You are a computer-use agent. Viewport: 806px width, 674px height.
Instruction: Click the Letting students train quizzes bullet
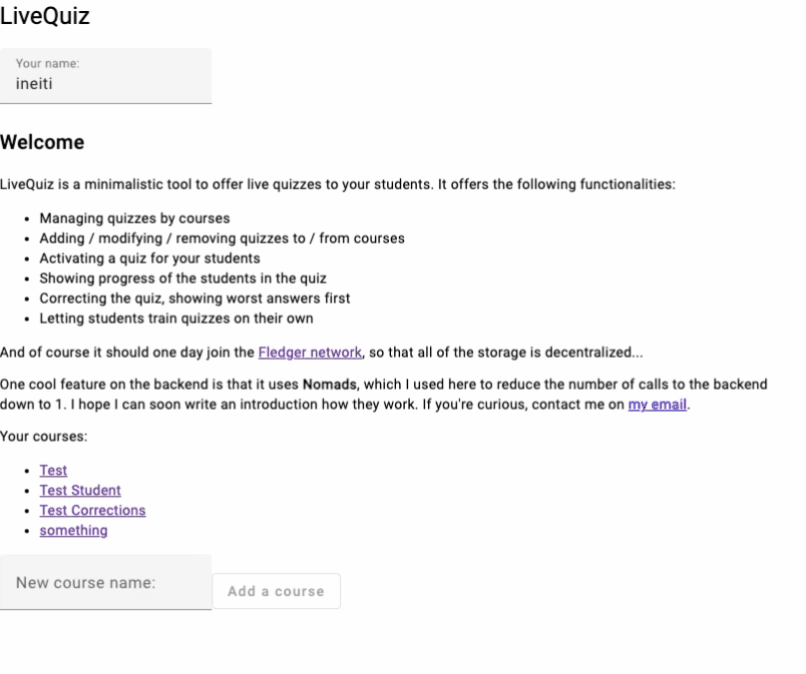[x=176, y=318]
